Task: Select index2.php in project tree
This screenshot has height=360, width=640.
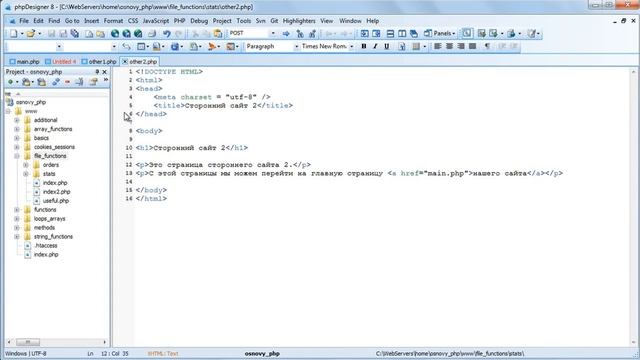Action: coord(56,192)
